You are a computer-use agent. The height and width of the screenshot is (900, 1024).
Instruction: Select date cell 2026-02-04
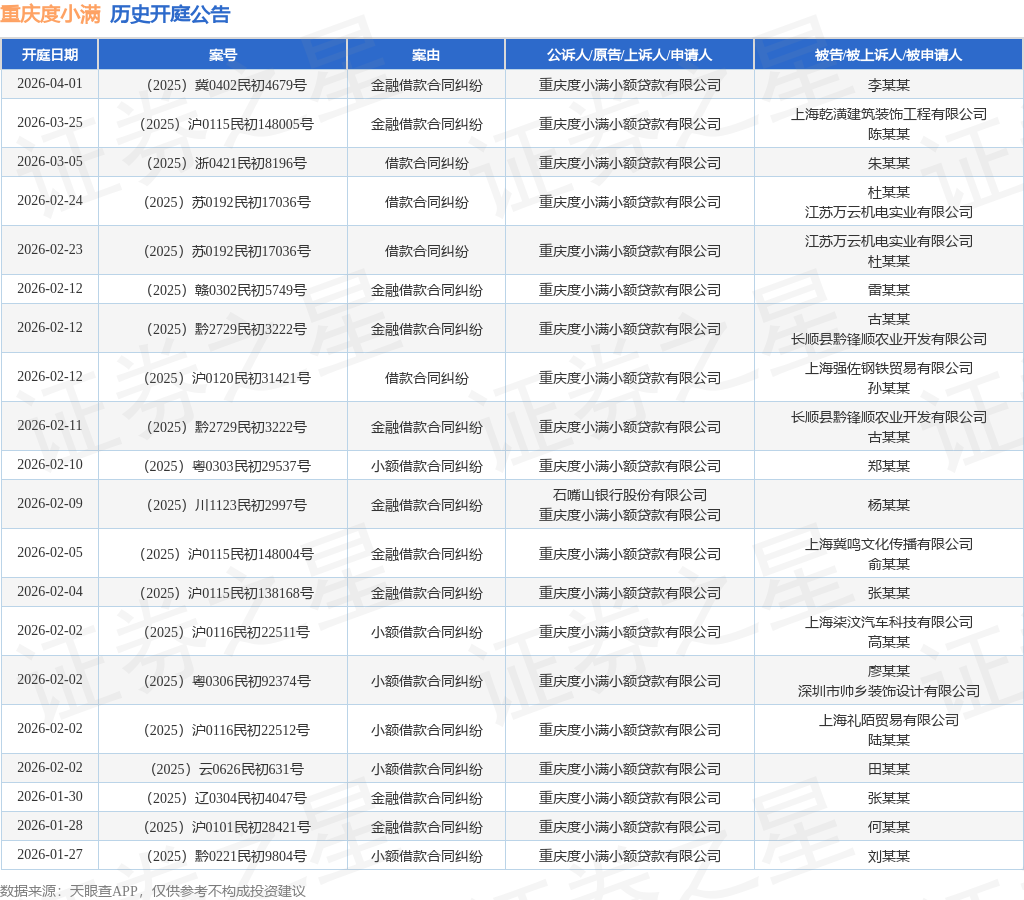coord(50,591)
